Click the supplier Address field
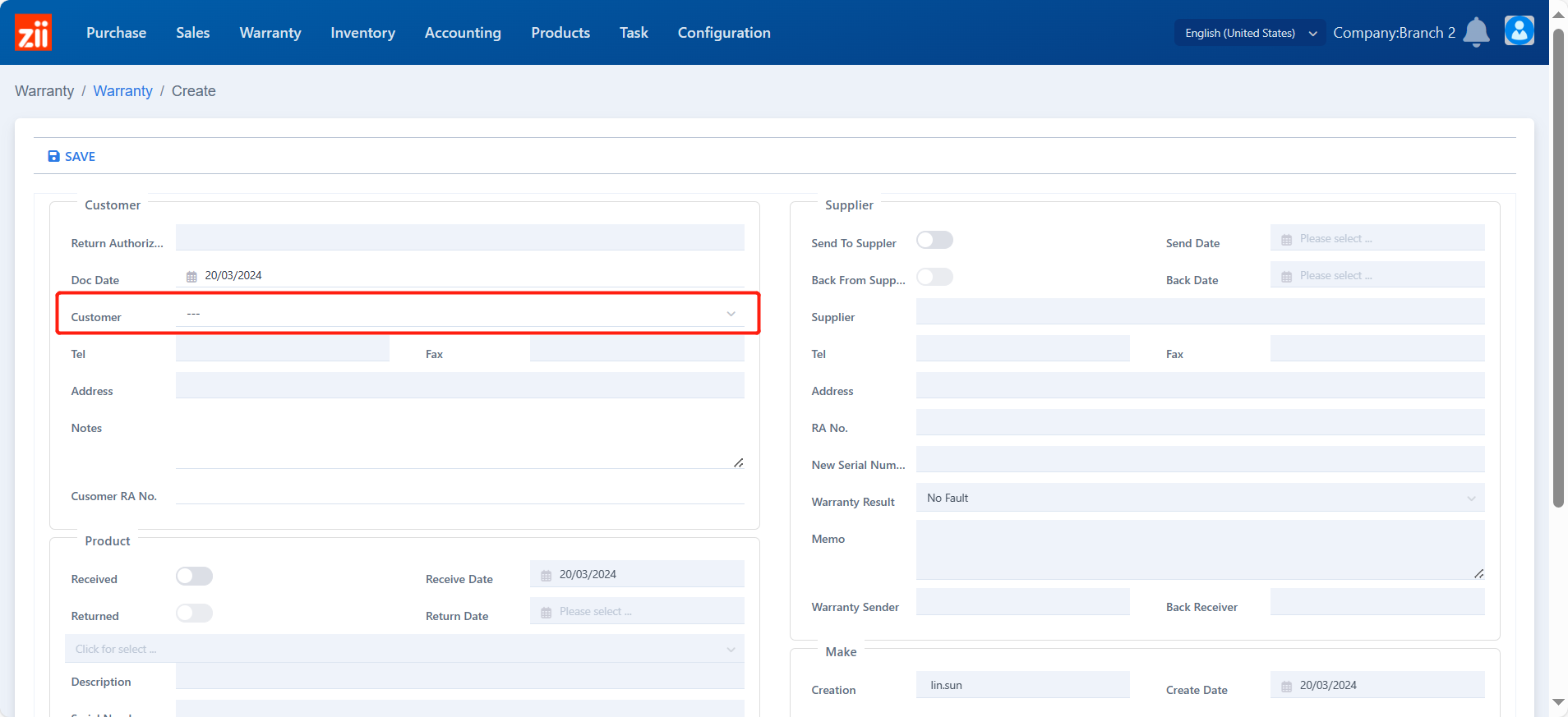The height and width of the screenshot is (717, 1568). [x=1200, y=385]
